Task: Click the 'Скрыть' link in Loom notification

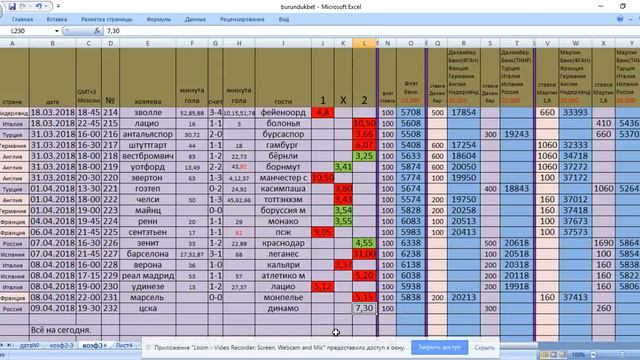Action: [484, 347]
